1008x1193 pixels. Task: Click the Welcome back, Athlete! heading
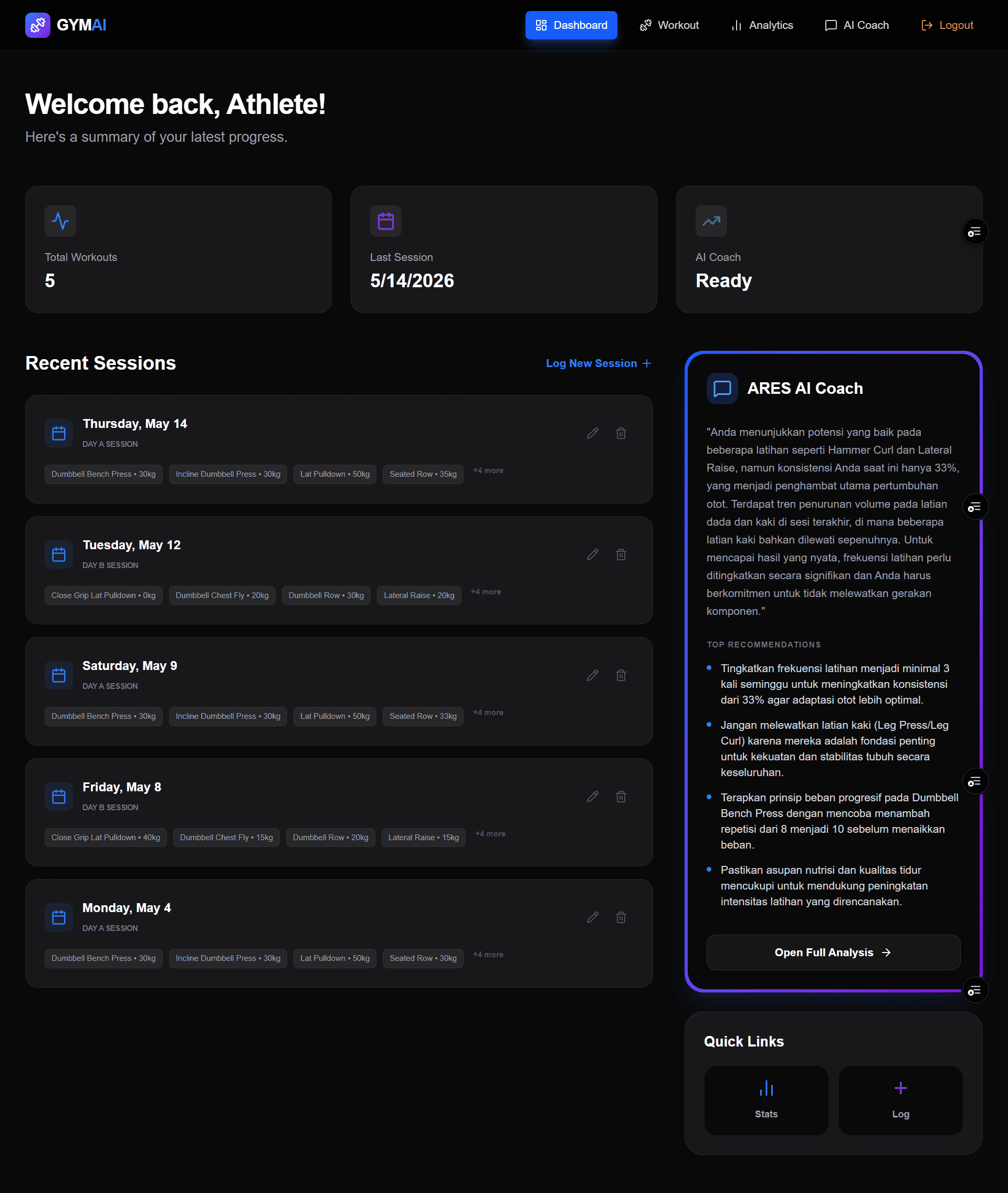tap(175, 104)
